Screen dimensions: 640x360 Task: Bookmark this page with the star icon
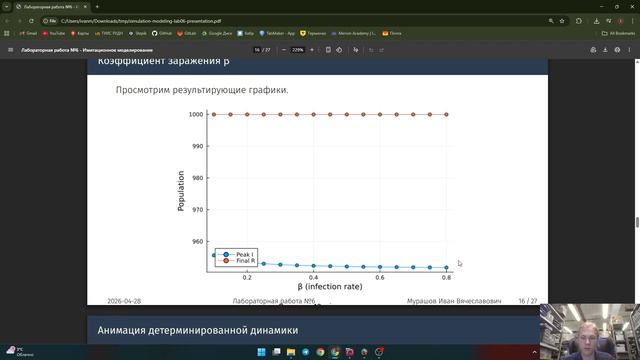pos(562,21)
